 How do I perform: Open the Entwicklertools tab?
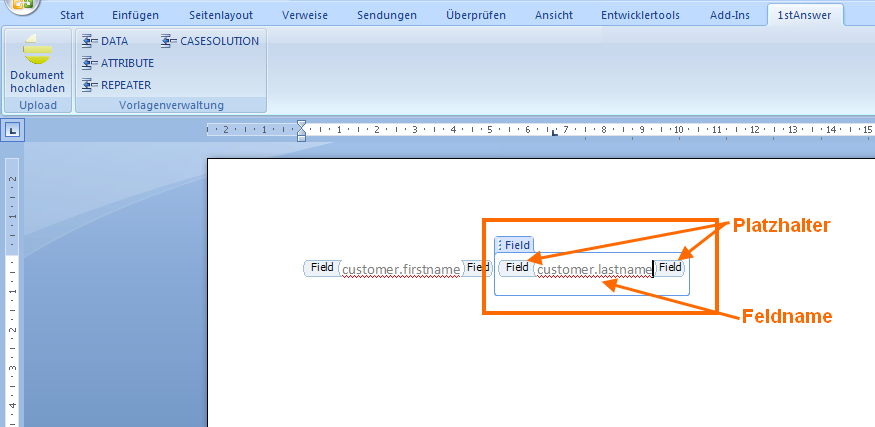pos(639,15)
